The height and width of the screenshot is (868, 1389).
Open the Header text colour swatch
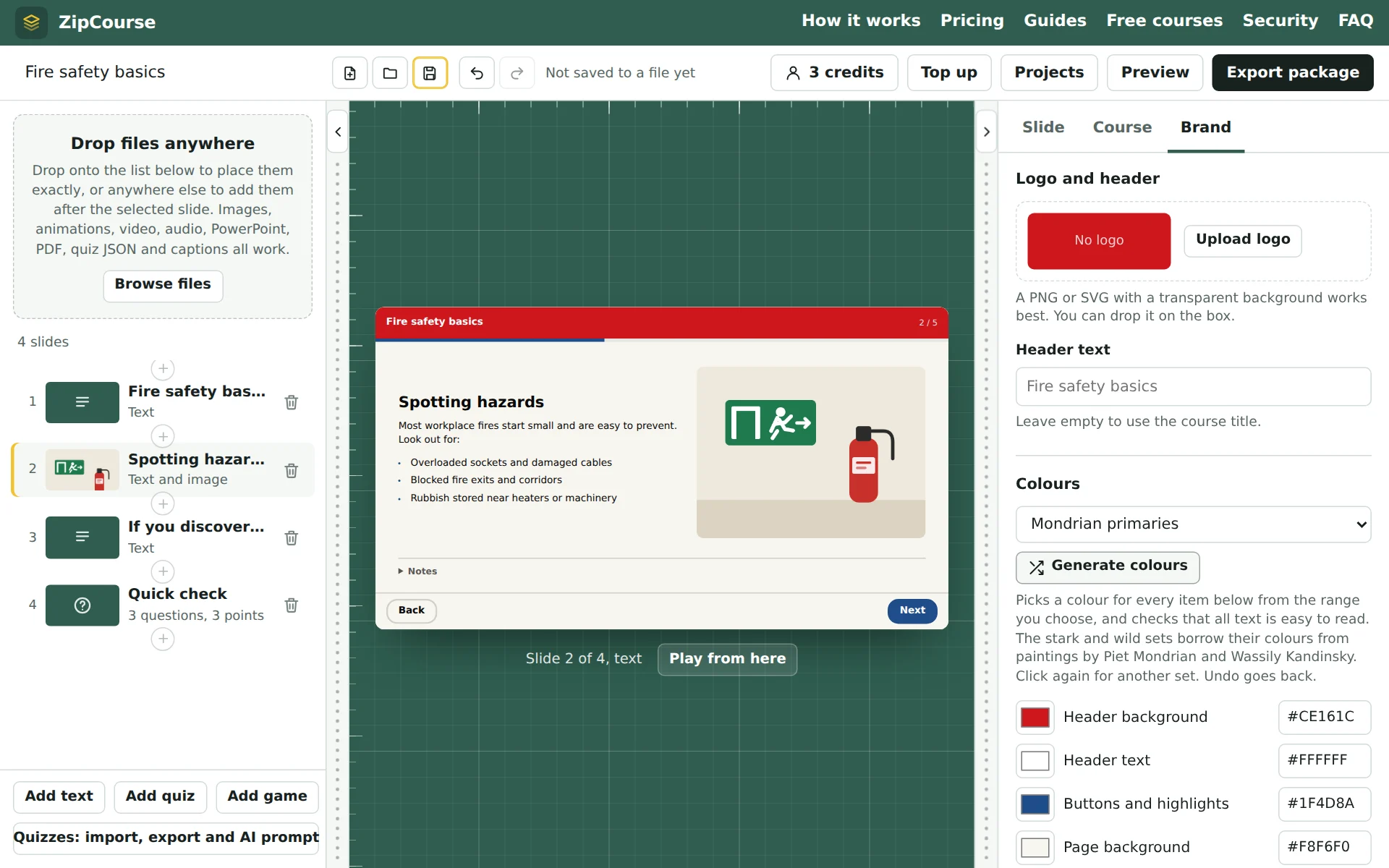pyautogui.click(x=1035, y=761)
